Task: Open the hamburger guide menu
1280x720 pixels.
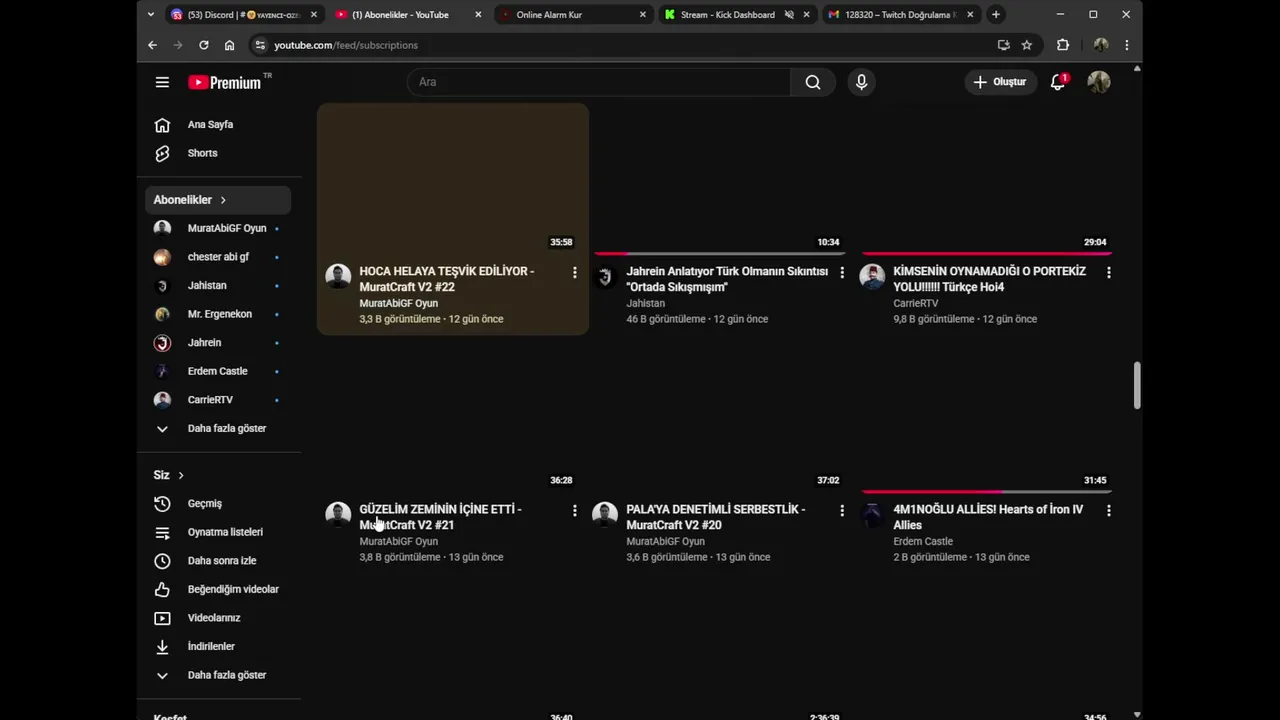Action: pos(162,82)
